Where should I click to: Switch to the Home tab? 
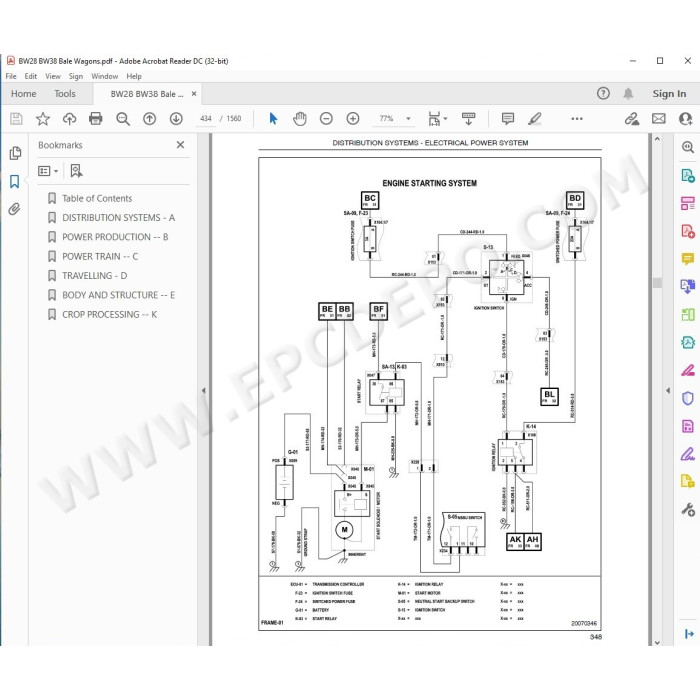[24, 94]
